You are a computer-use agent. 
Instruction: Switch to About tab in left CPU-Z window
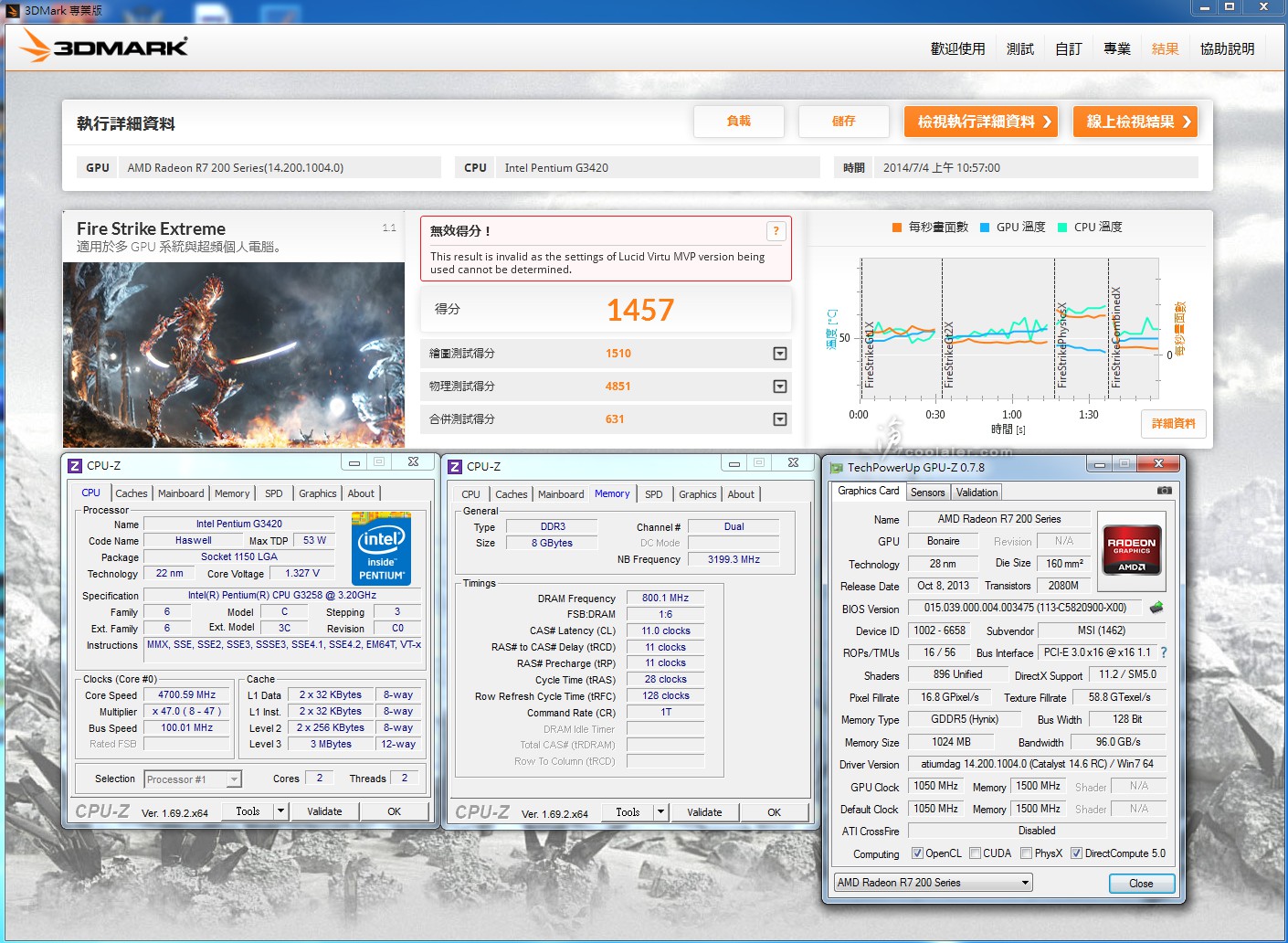pos(361,493)
